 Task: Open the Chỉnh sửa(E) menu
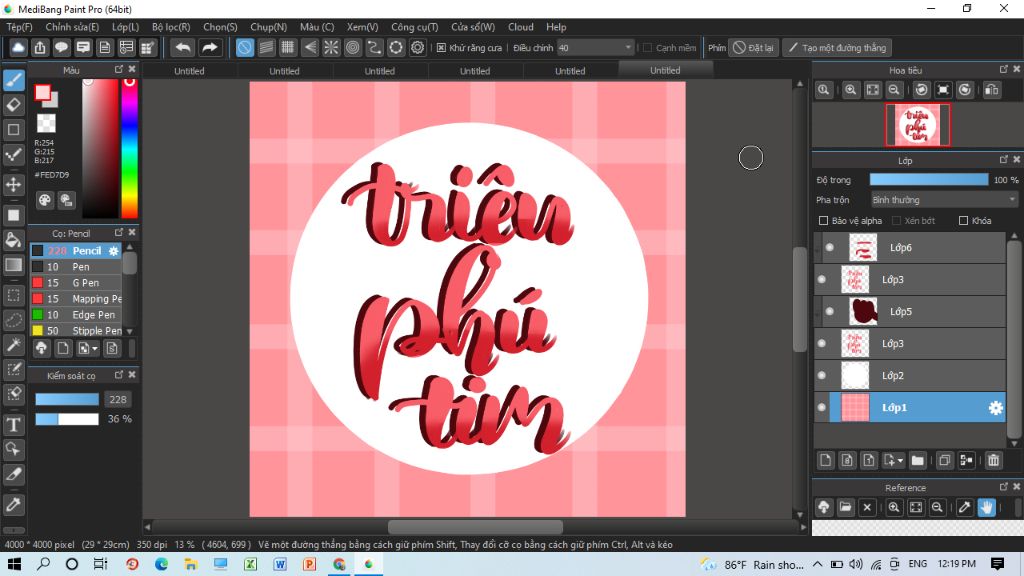click(x=72, y=27)
